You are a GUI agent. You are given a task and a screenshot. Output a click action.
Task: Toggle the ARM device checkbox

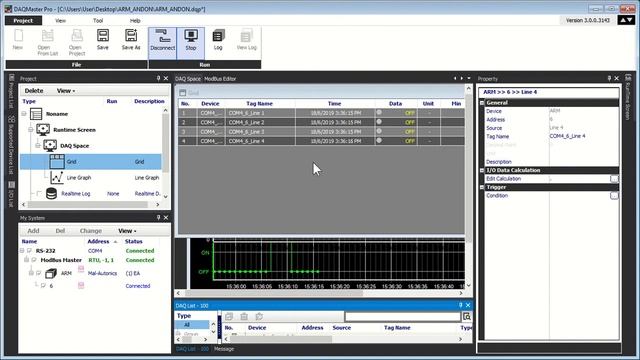coord(39,273)
